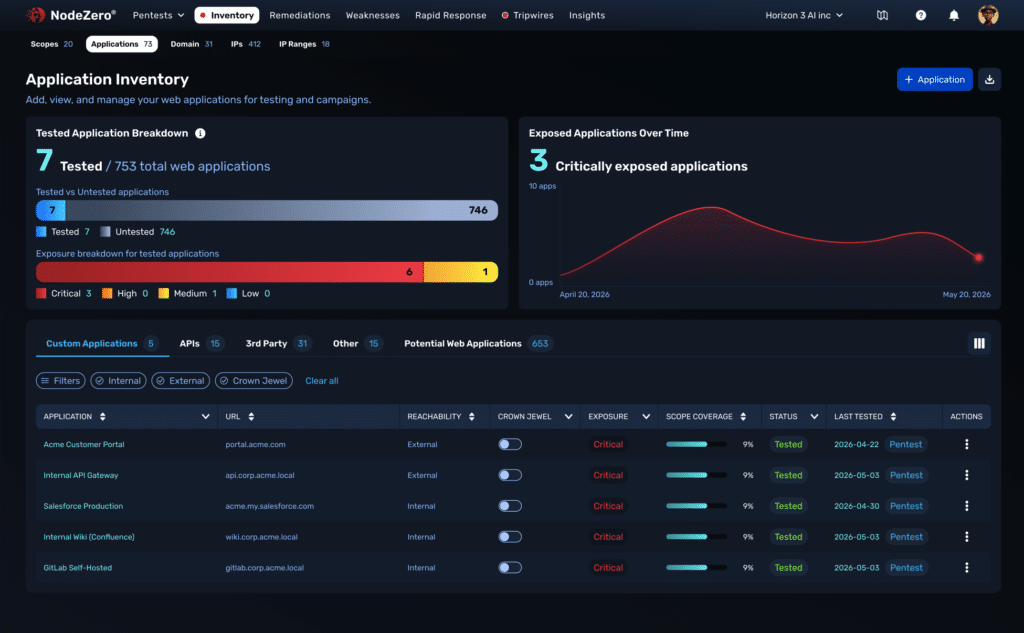Sort by Reachability column arrows
This screenshot has width=1024, height=633.
tap(472, 417)
